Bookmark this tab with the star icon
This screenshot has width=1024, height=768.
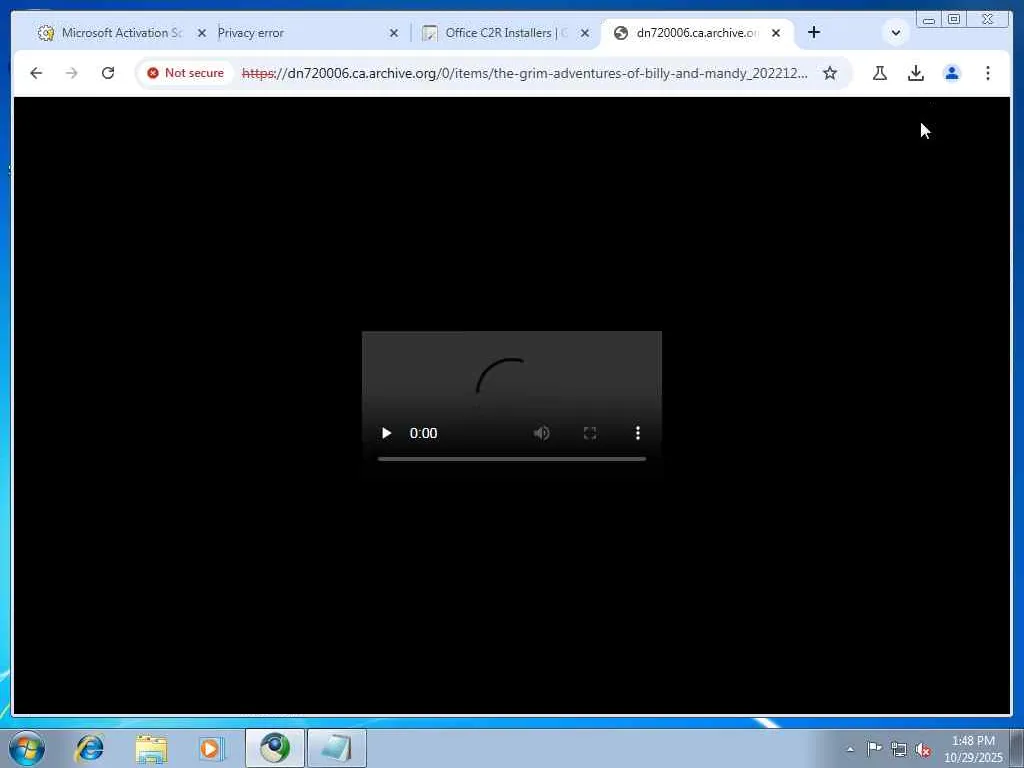coord(829,73)
